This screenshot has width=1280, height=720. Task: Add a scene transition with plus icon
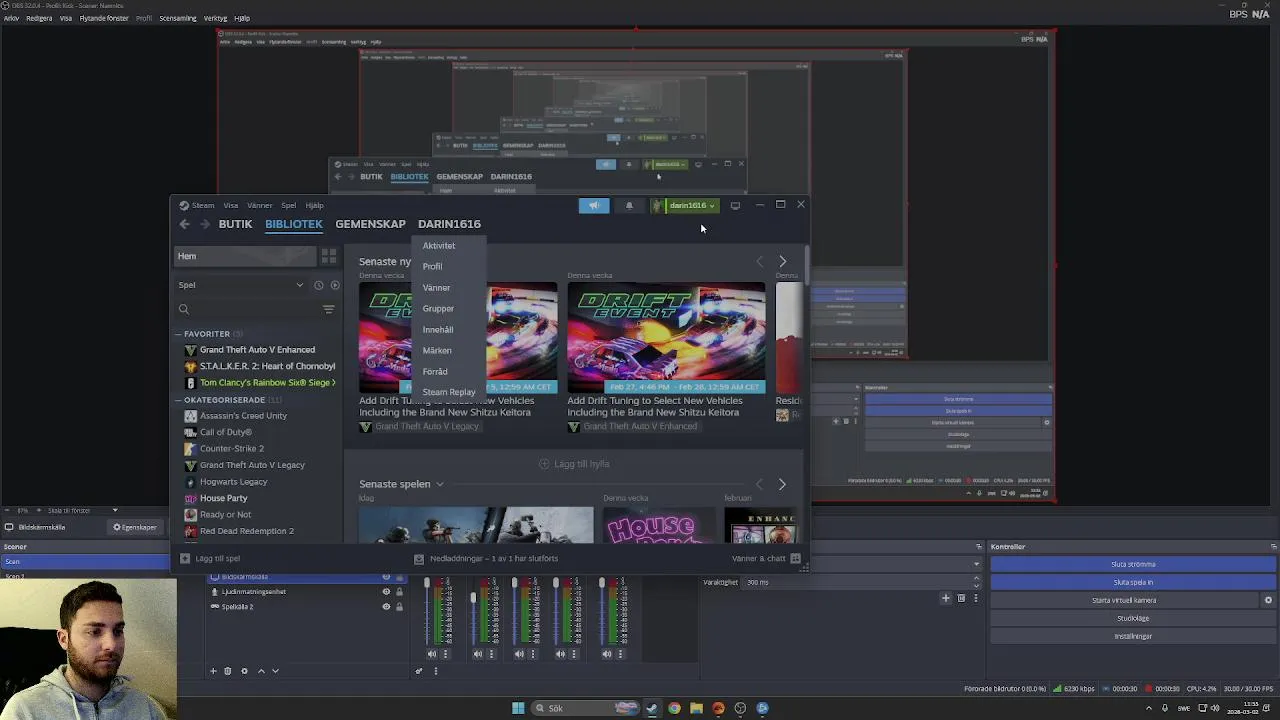945,598
